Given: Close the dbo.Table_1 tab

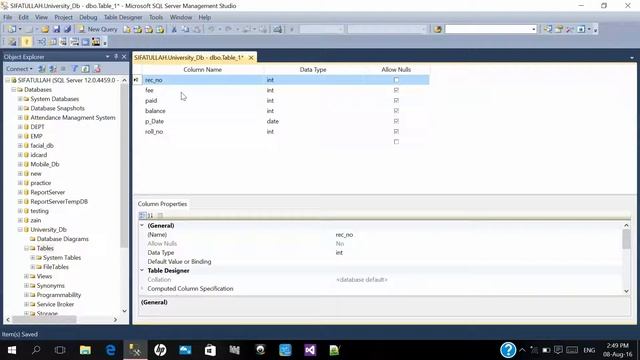Looking at the screenshot, I should point(251,58).
